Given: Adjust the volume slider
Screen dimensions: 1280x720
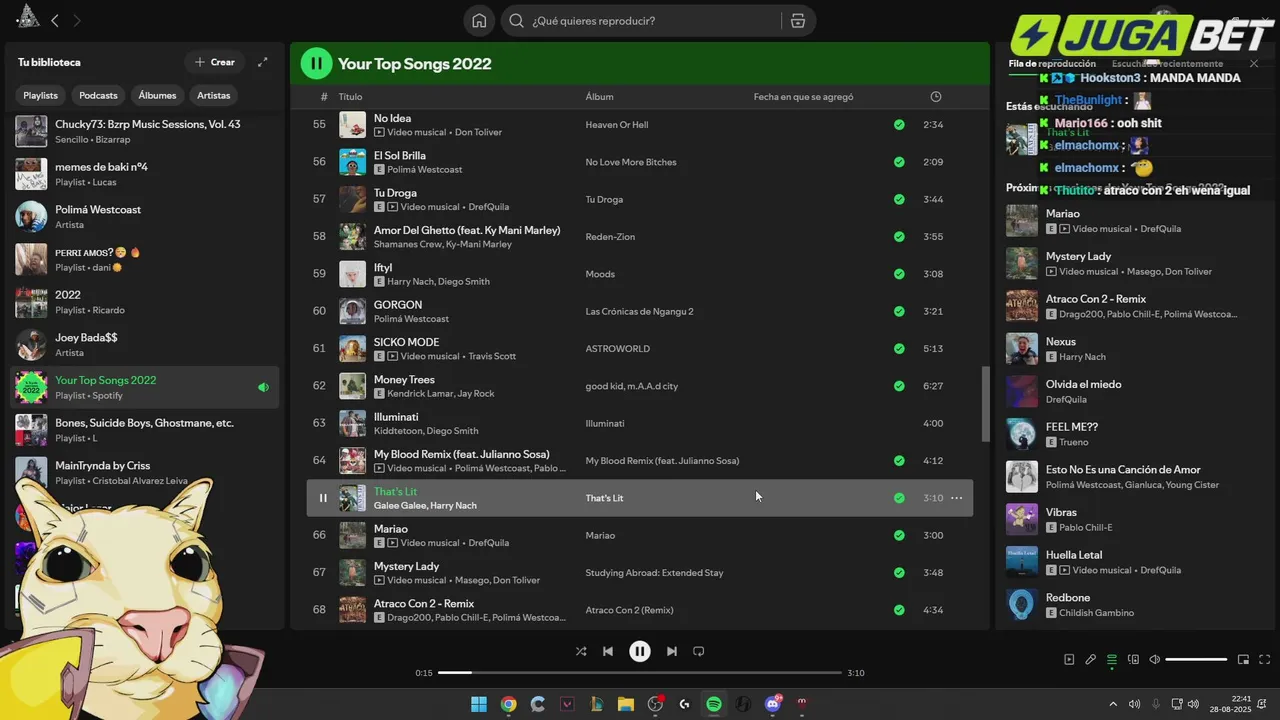Looking at the screenshot, I should pyautogui.click(x=1196, y=660).
